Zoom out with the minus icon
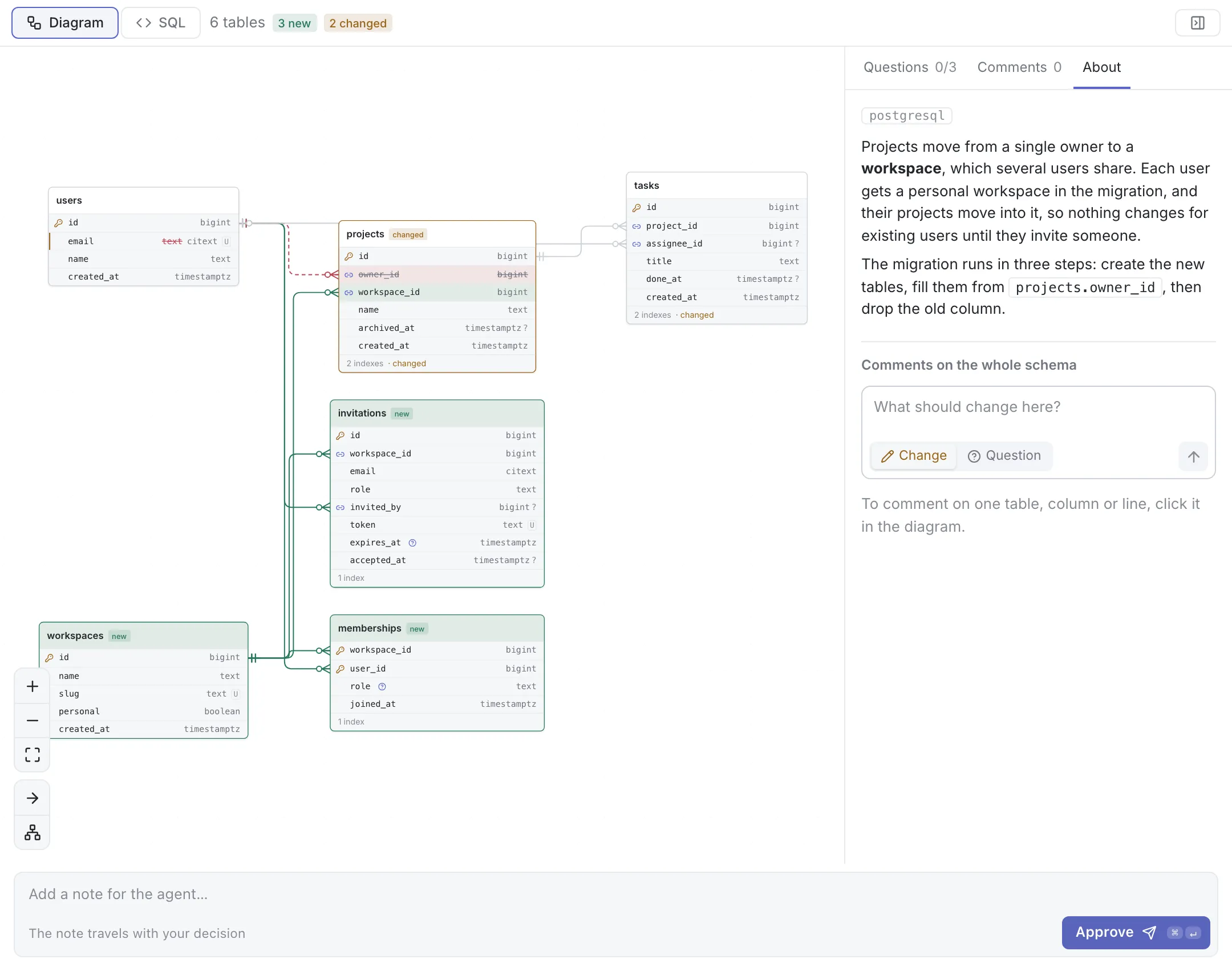Image resolution: width=1232 pixels, height=971 pixels. (33, 721)
